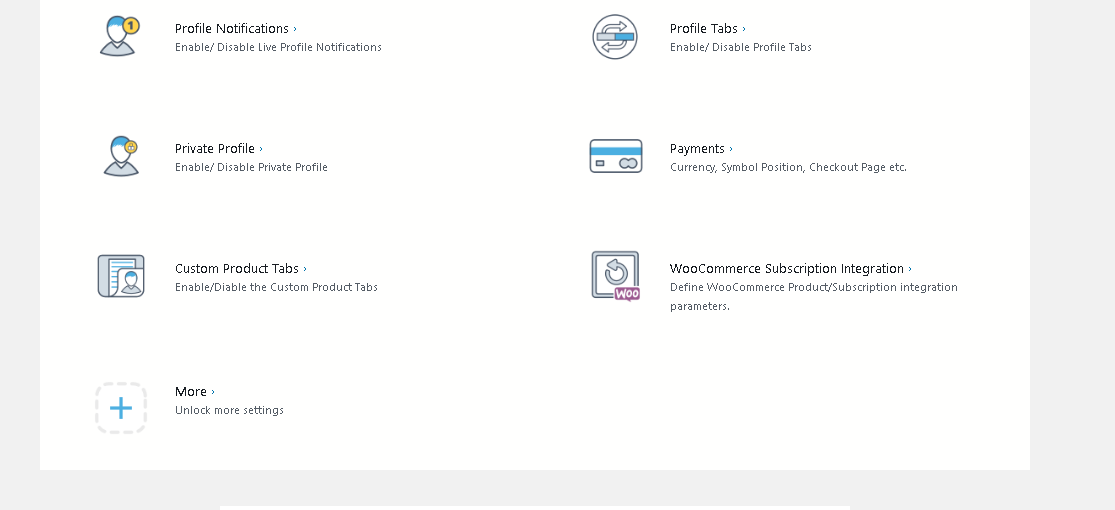Viewport: 1115px width, 510px height.
Task: Click the chevron after WooCommerce Subscription Integration
Action: click(910, 269)
